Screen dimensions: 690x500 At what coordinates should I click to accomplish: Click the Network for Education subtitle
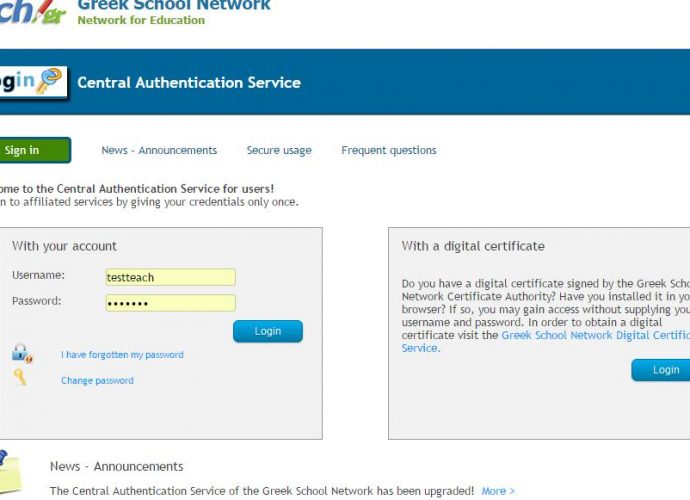pos(141,20)
